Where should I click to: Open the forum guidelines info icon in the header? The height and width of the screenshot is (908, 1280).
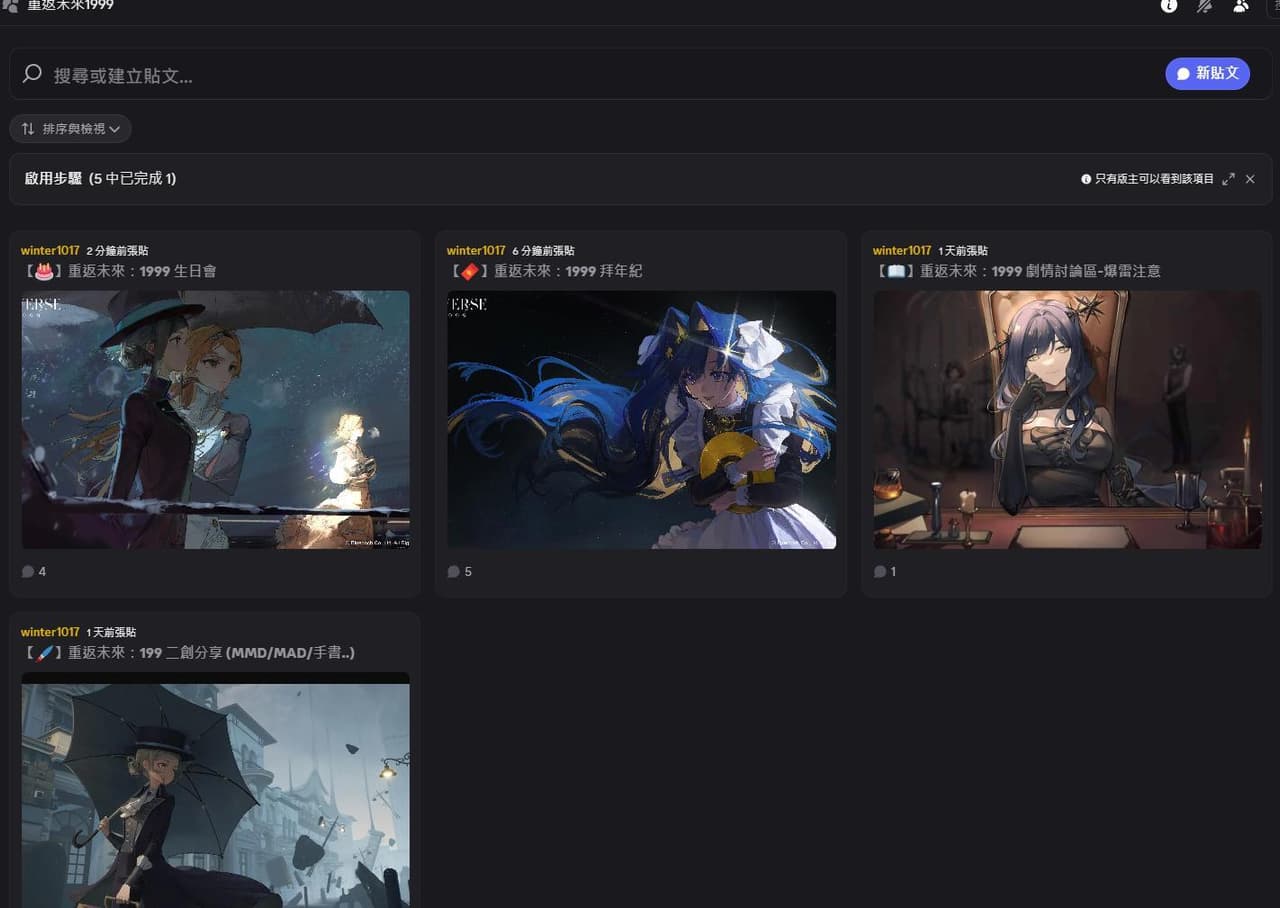(1169, 6)
